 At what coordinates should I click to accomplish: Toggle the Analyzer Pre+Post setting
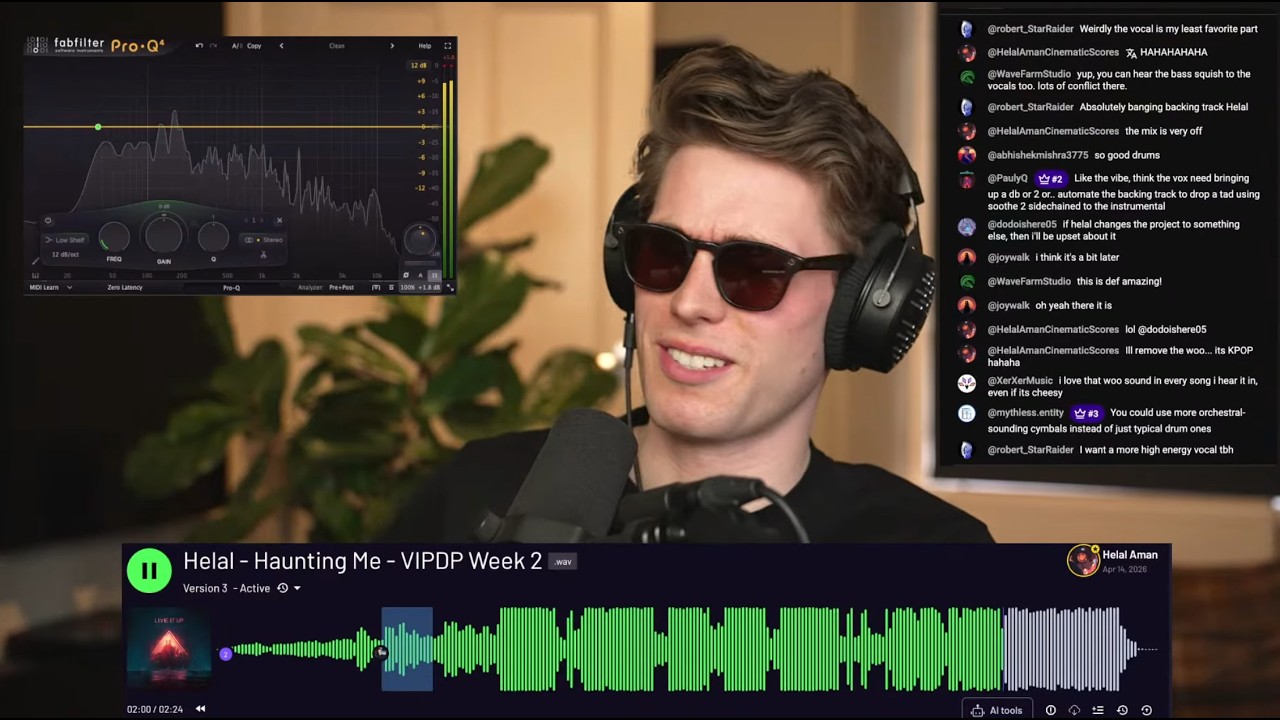pos(341,287)
